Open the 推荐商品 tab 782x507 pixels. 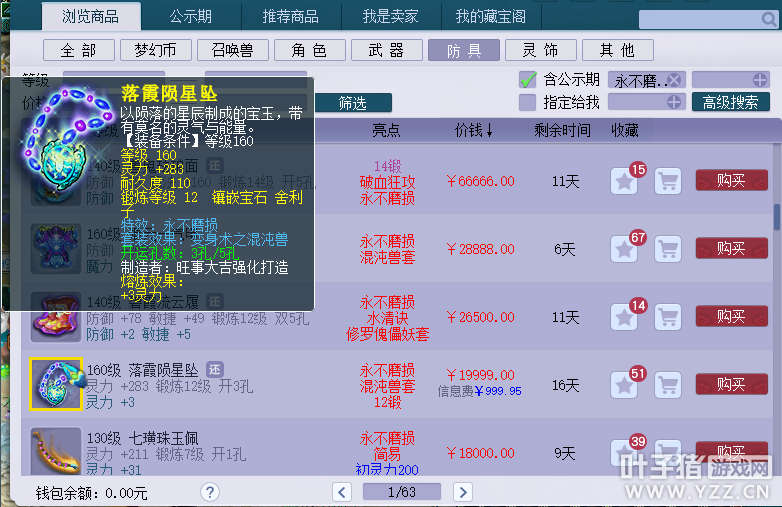(x=291, y=16)
